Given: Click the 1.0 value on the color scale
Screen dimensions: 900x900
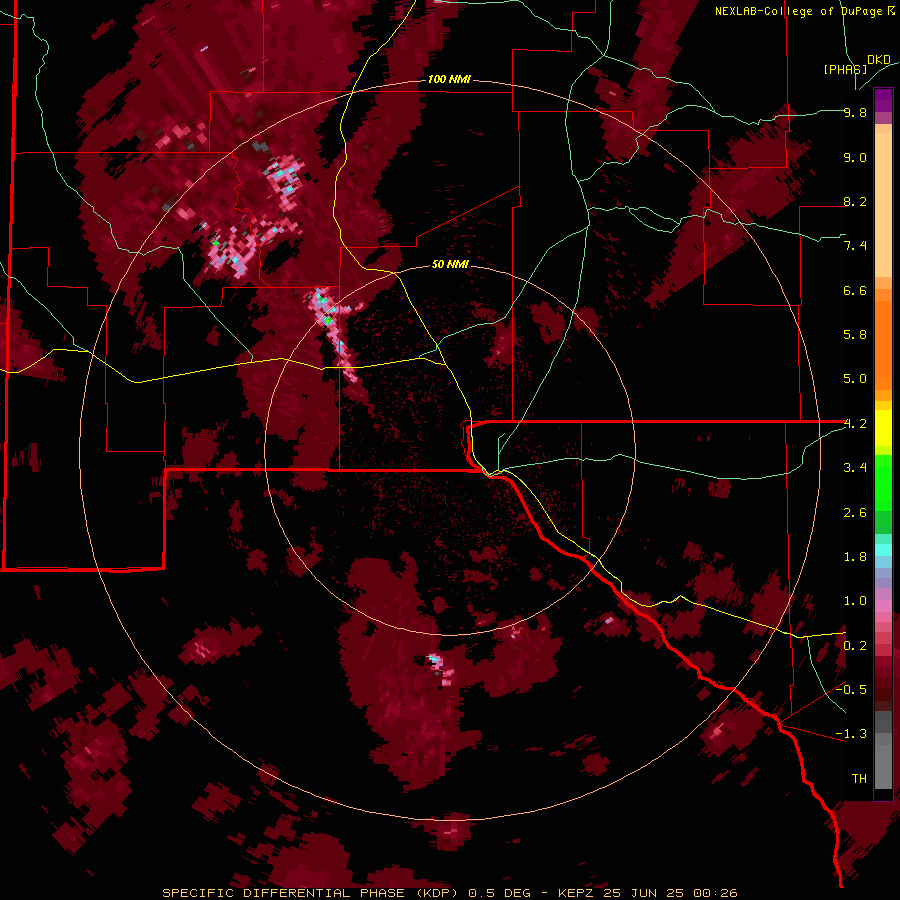Looking at the screenshot, I should (855, 601).
